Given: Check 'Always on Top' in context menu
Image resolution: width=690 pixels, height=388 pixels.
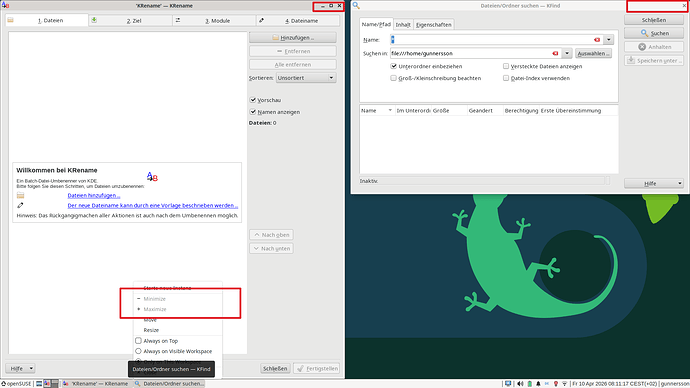Looking at the screenshot, I should 138,340.
